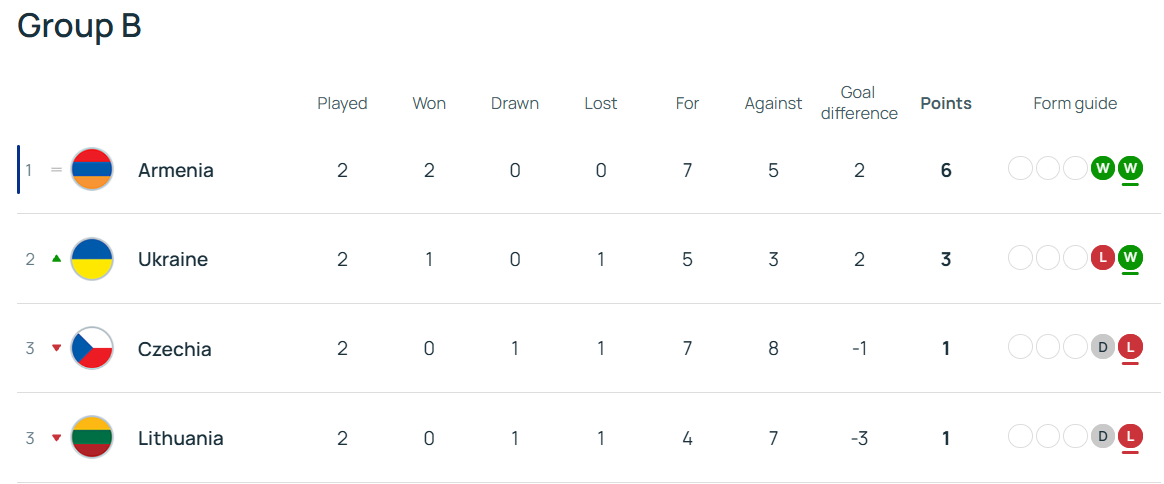
Task: Click the Form guide column header
Action: click(x=1075, y=103)
